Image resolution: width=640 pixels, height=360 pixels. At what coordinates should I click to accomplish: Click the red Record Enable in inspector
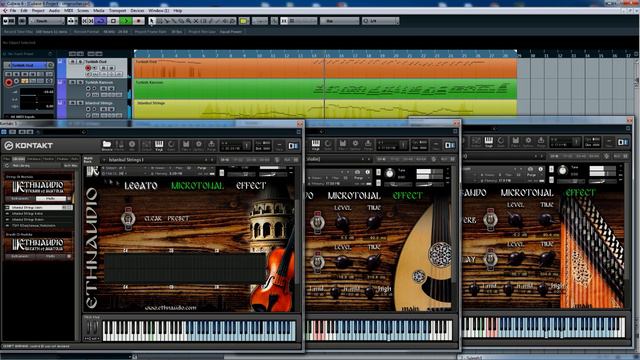point(8,82)
